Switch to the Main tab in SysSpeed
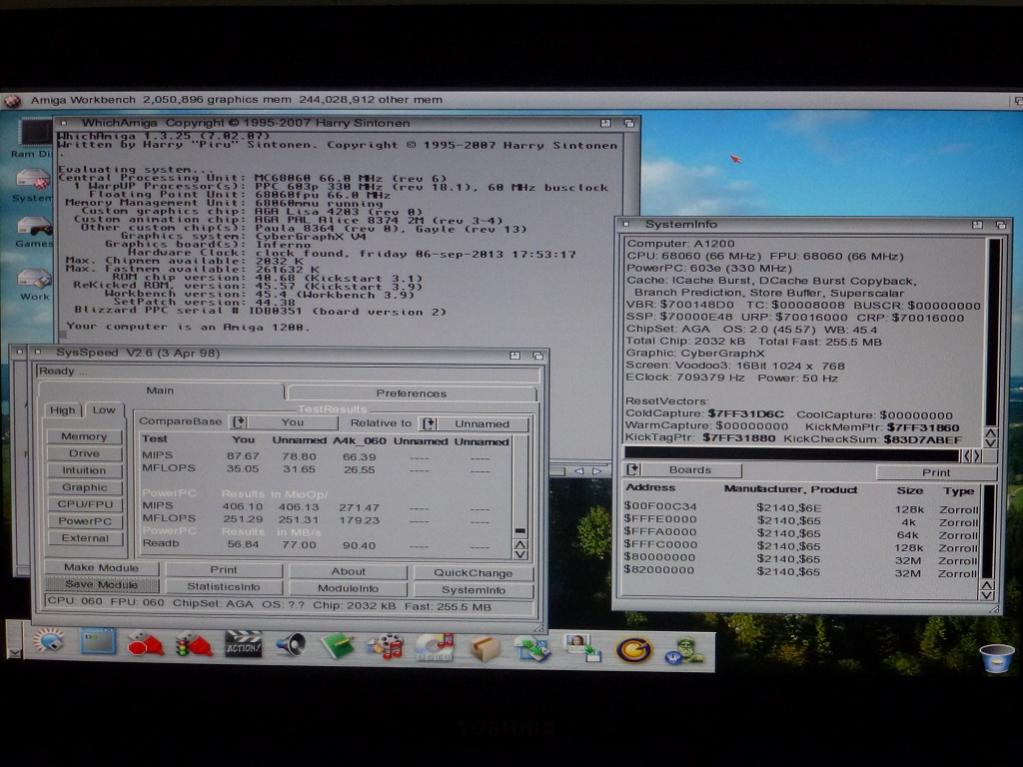Screen dimensions: 1023x767 point(160,391)
